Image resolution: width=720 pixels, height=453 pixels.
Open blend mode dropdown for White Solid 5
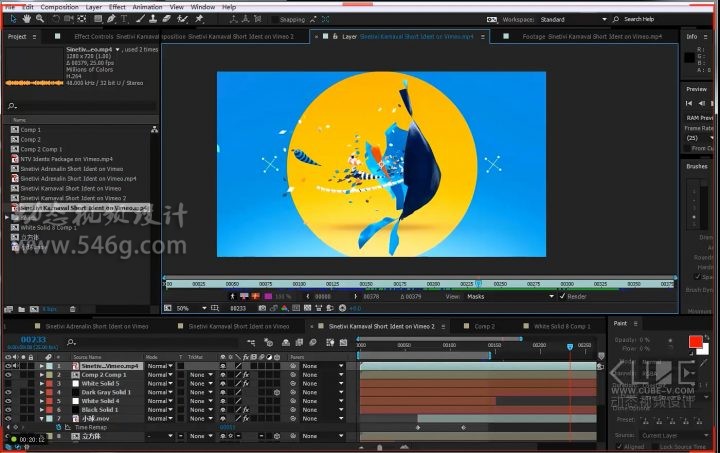160,383
